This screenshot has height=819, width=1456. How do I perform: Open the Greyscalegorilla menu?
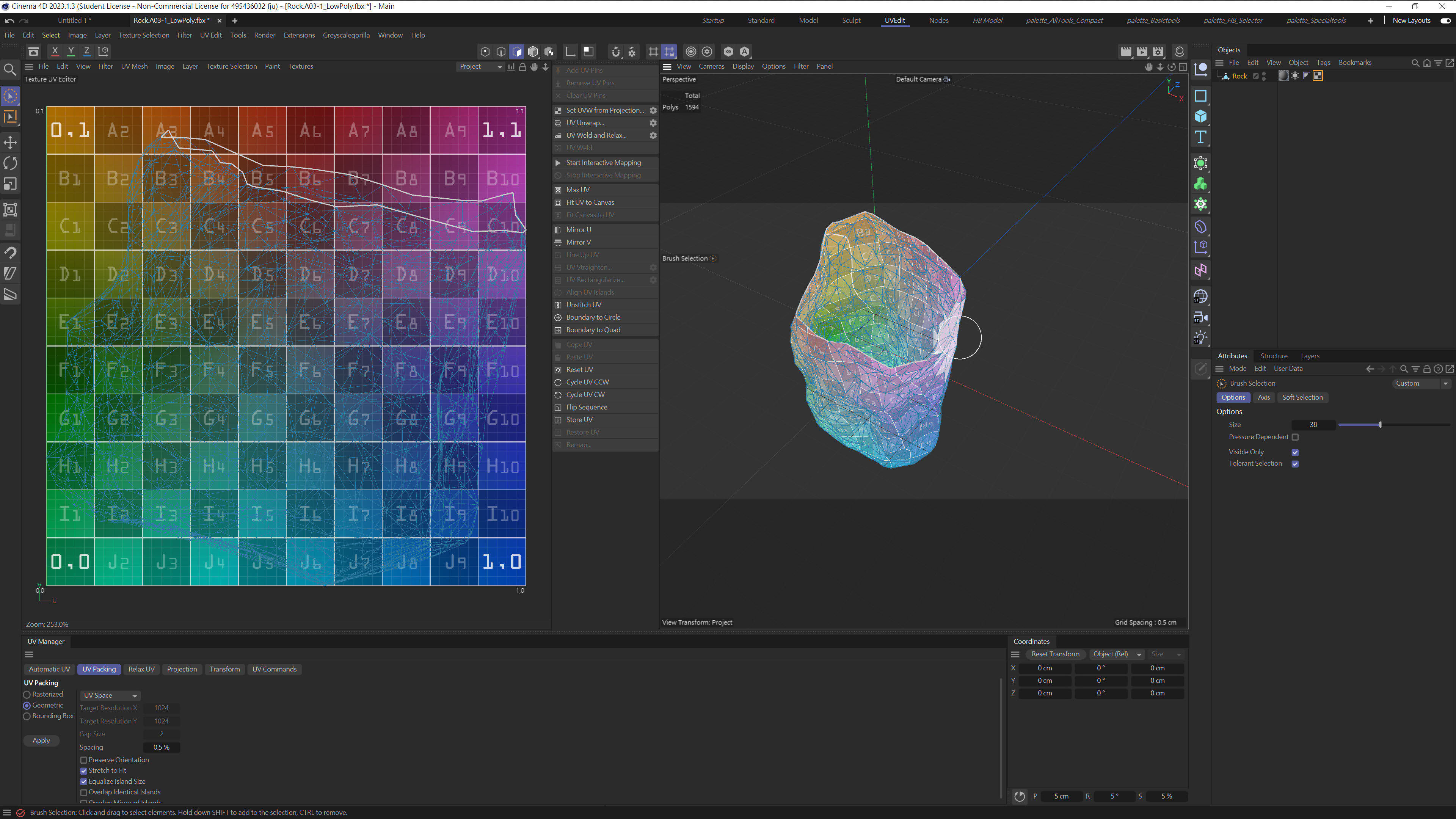[346, 35]
